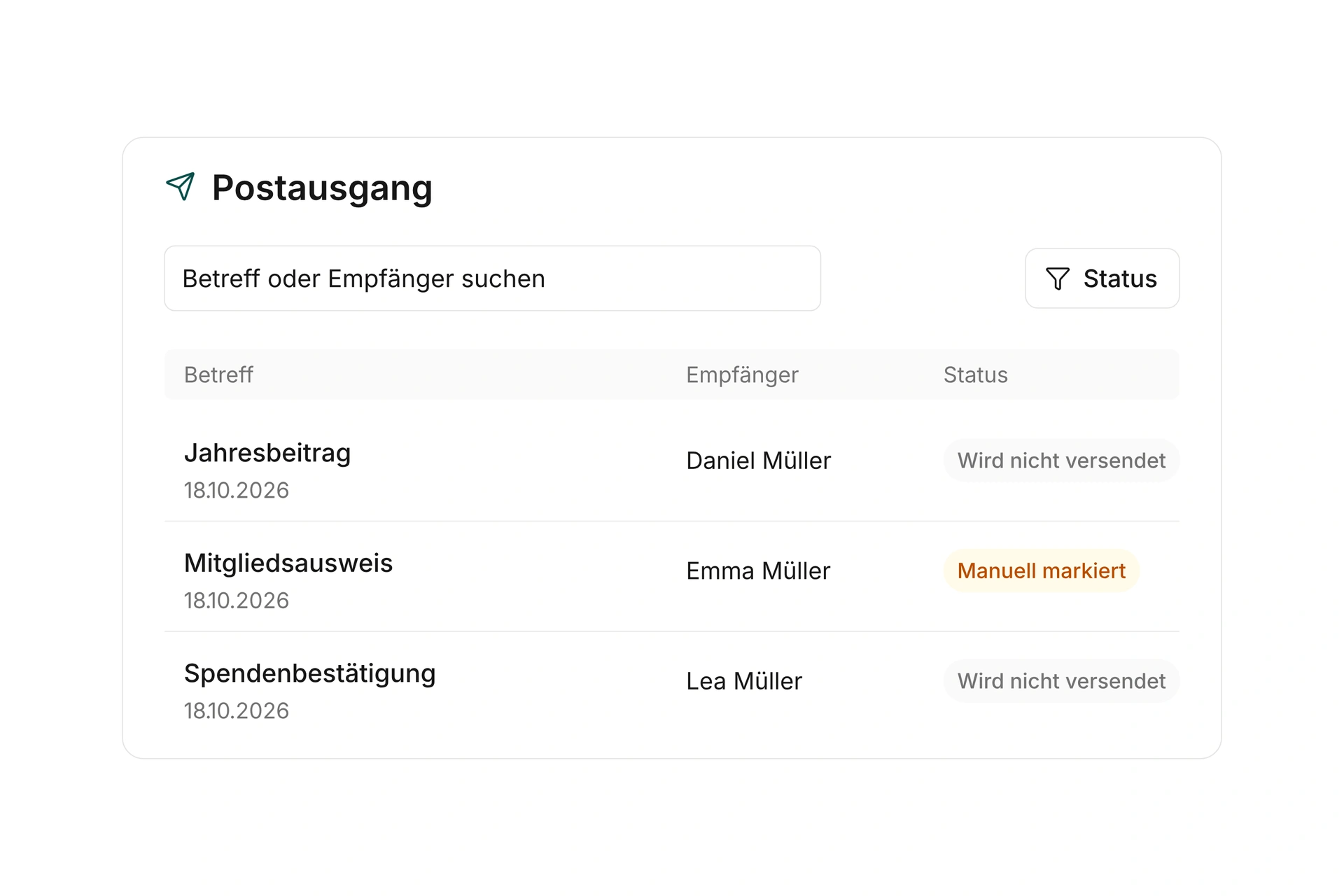Click the date under Jahresbeitrag

236,490
